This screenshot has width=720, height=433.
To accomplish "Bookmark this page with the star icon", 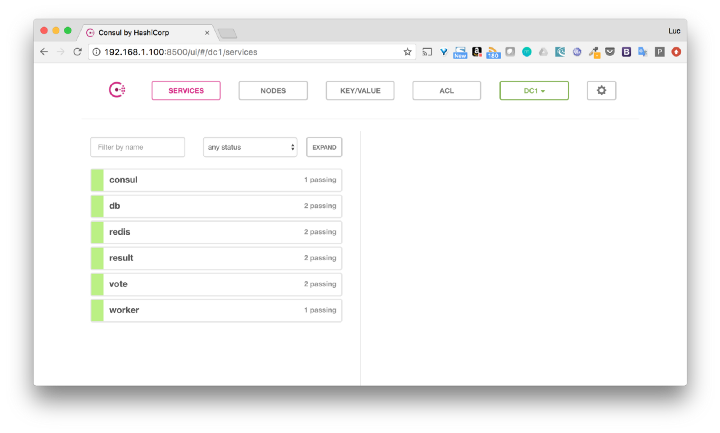I will point(407,52).
